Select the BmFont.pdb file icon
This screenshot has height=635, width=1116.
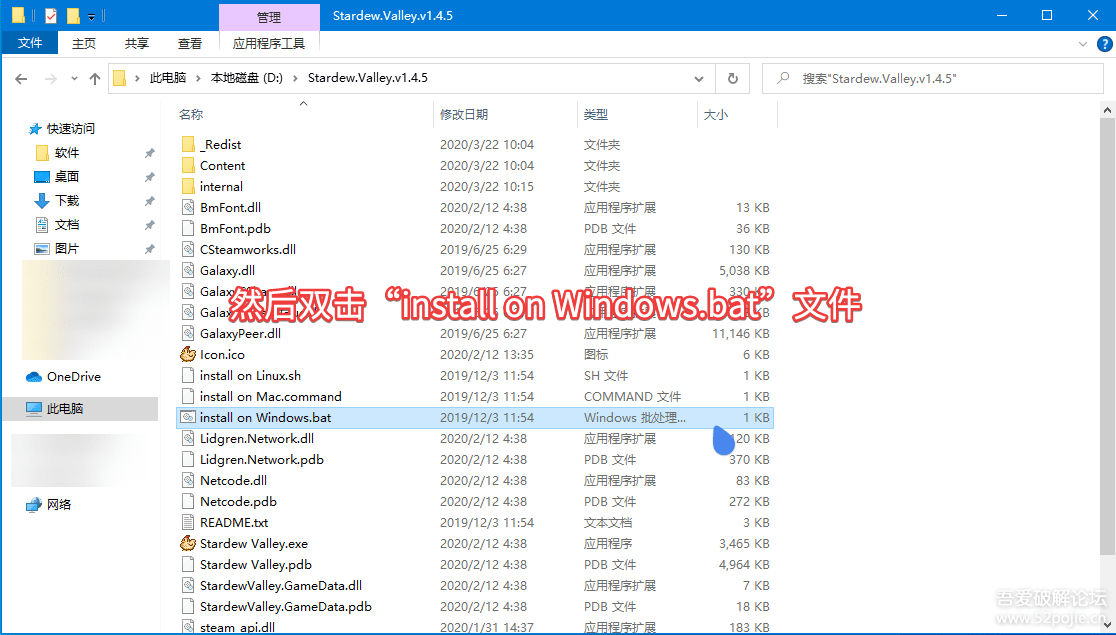pyautogui.click(x=188, y=229)
